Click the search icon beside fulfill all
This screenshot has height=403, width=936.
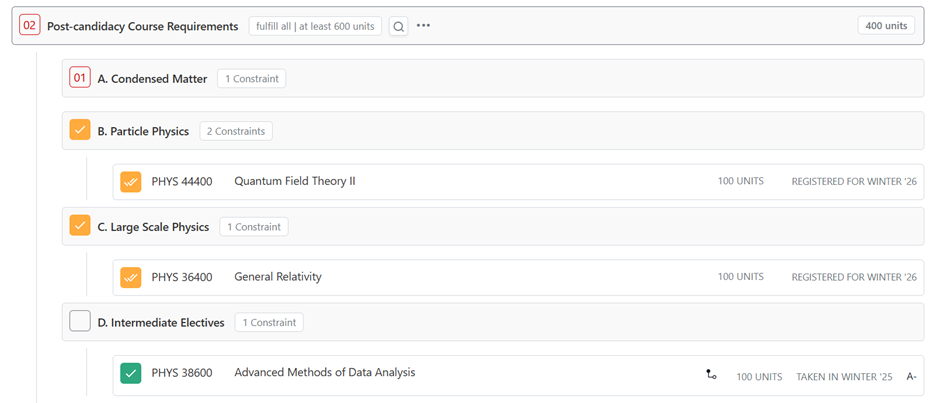pos(398,26)
